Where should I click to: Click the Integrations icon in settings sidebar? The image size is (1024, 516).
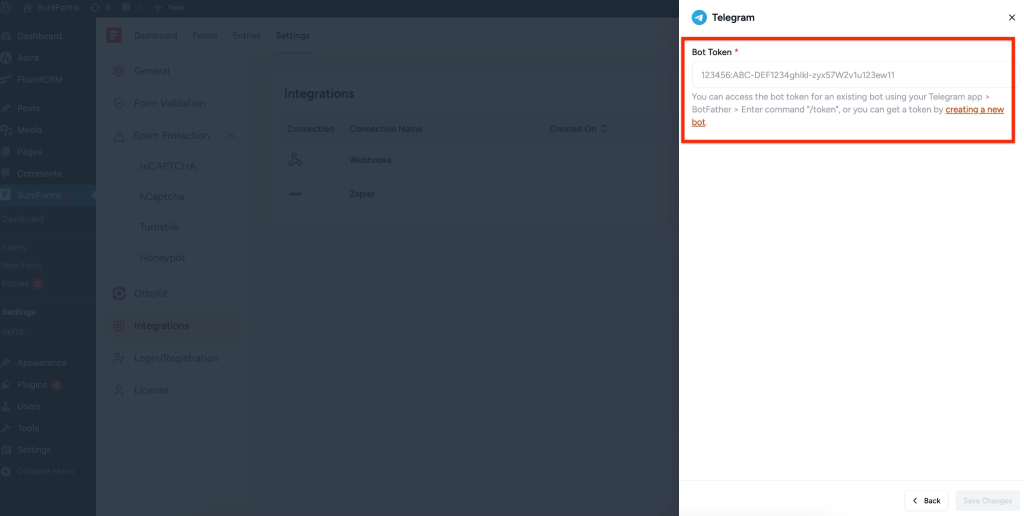[119, 325]
